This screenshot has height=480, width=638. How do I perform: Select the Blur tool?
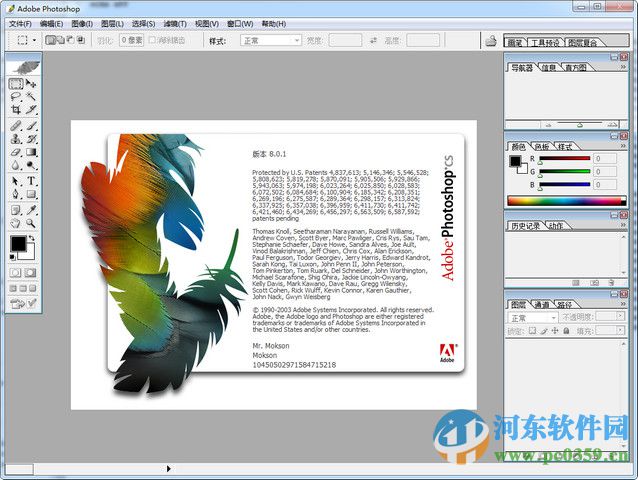pos(16,165)
